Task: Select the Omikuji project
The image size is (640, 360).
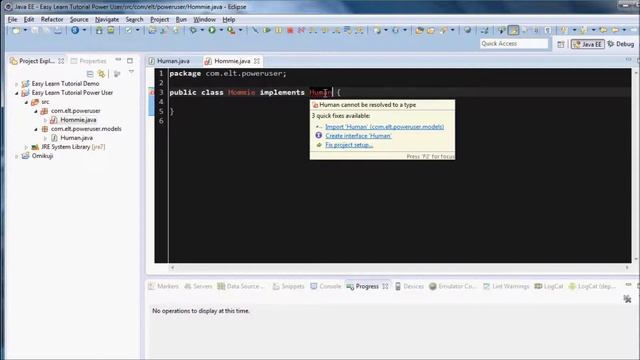Action: tap(42, 156)
